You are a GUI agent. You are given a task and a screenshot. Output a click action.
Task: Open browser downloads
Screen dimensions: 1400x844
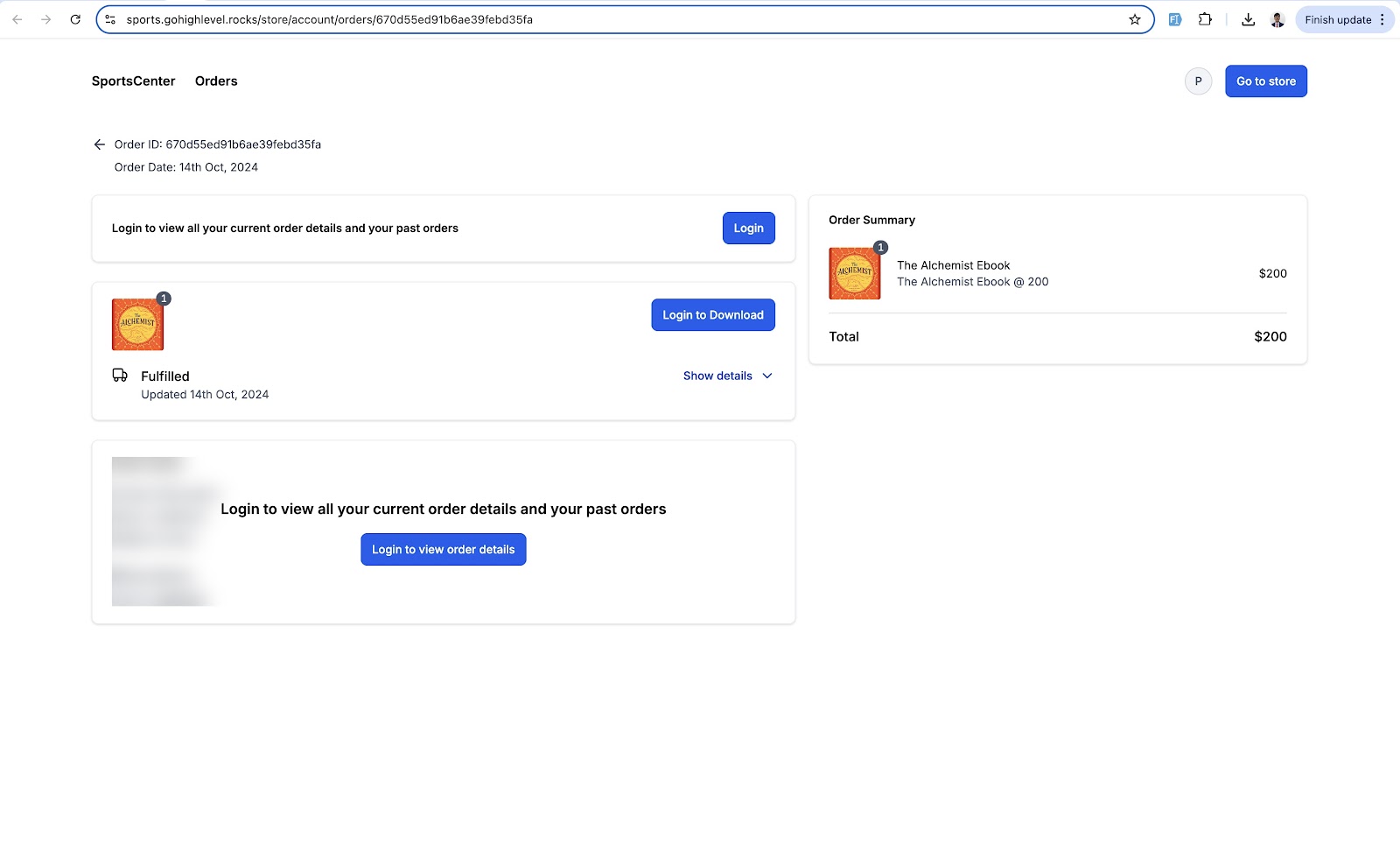pyautogui.click(x=1249, y=19)
